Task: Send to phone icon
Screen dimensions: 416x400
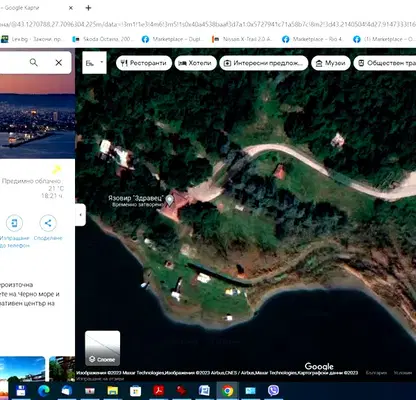Action: pos(14,223)
